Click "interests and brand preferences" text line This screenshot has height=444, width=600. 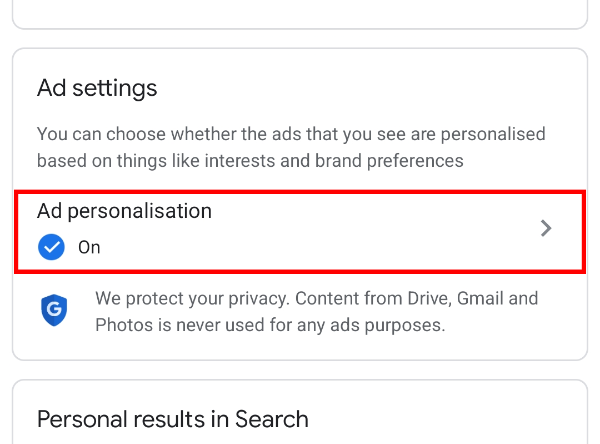(250, 160)
